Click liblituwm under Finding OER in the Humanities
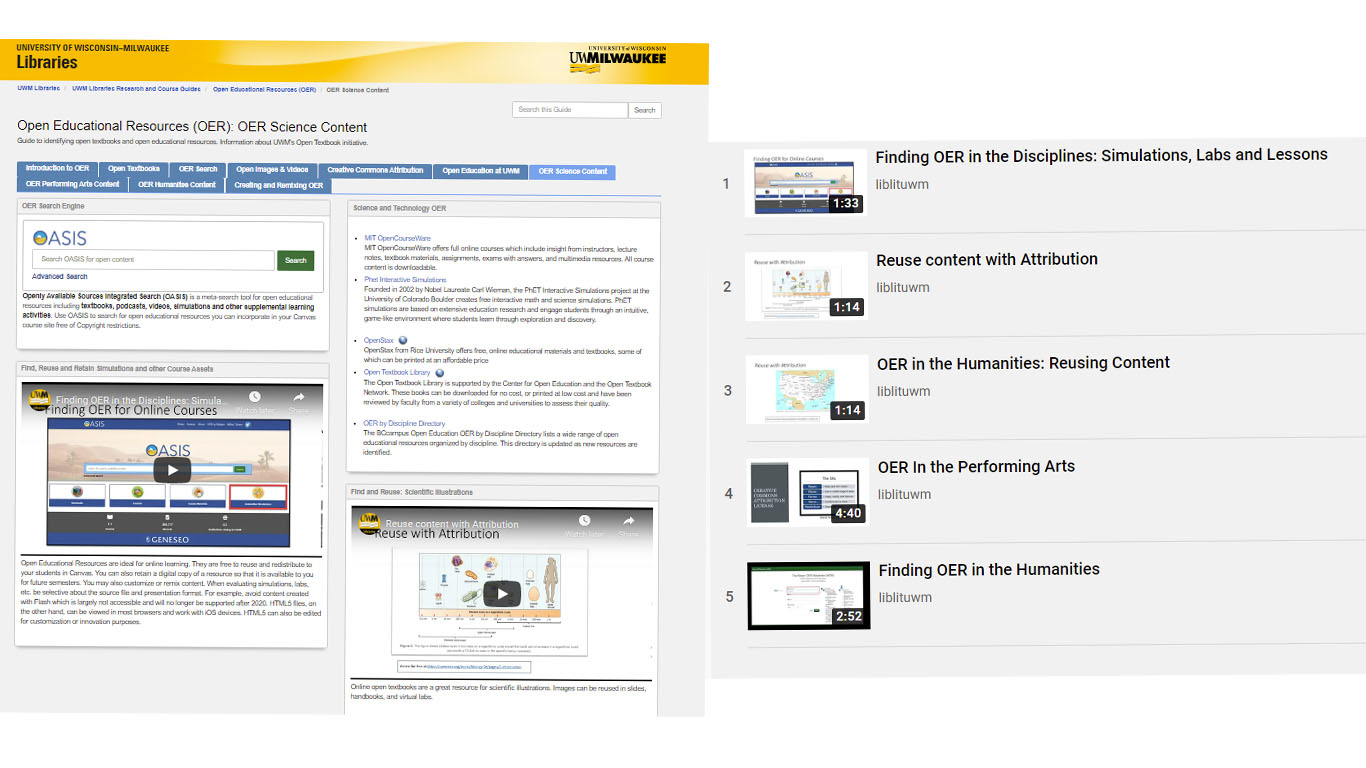This screenshot has width=1366, height=768. [905, 597]
